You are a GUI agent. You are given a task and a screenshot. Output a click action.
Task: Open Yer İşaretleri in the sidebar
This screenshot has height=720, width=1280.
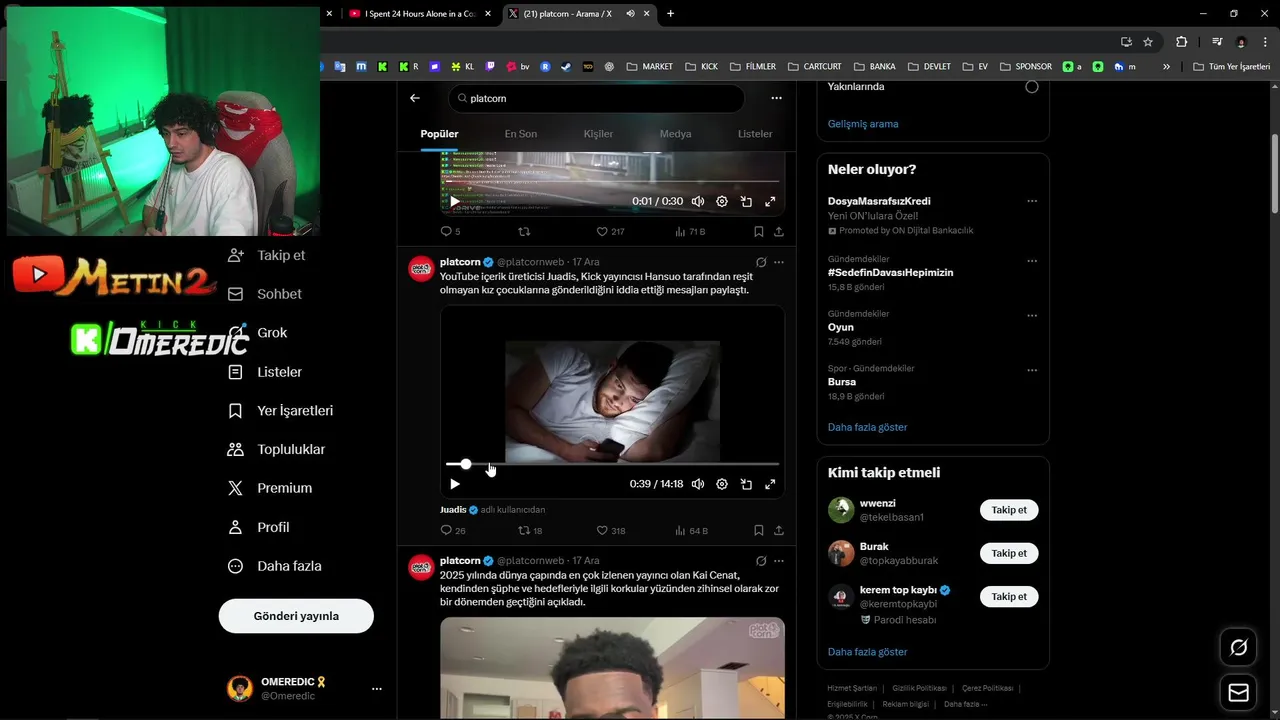point(281,411)
